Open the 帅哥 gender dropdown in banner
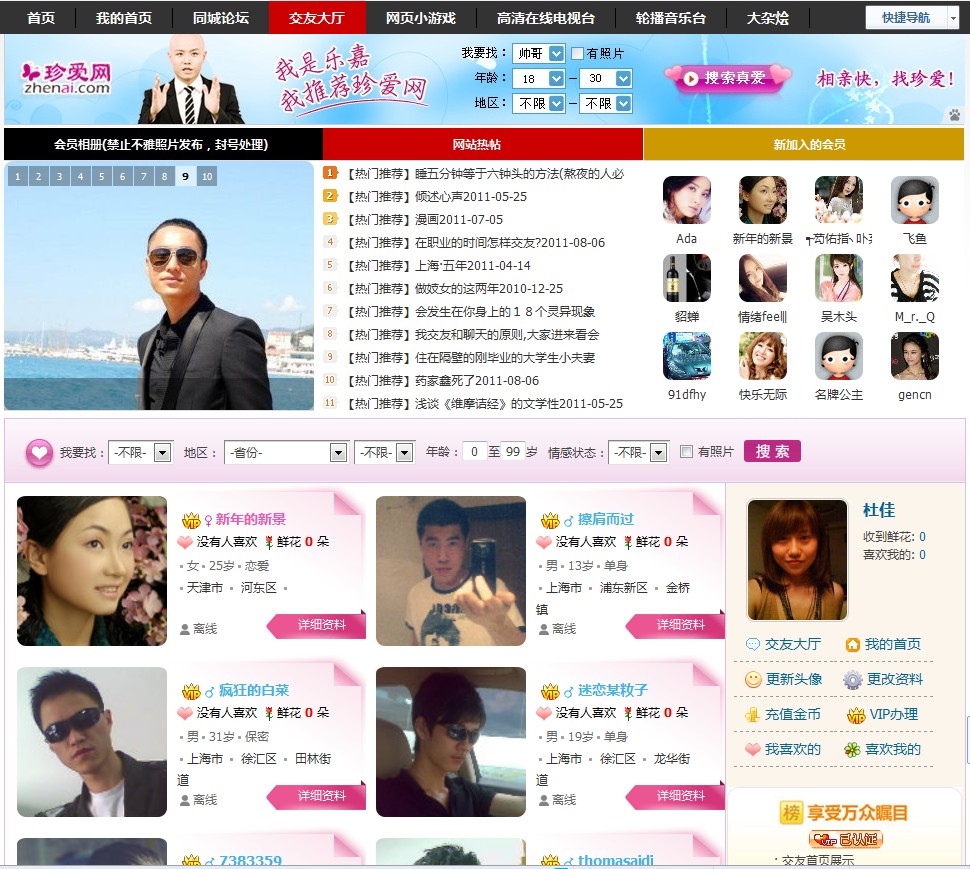Screen dimensions: 970x869 [538, 53]
